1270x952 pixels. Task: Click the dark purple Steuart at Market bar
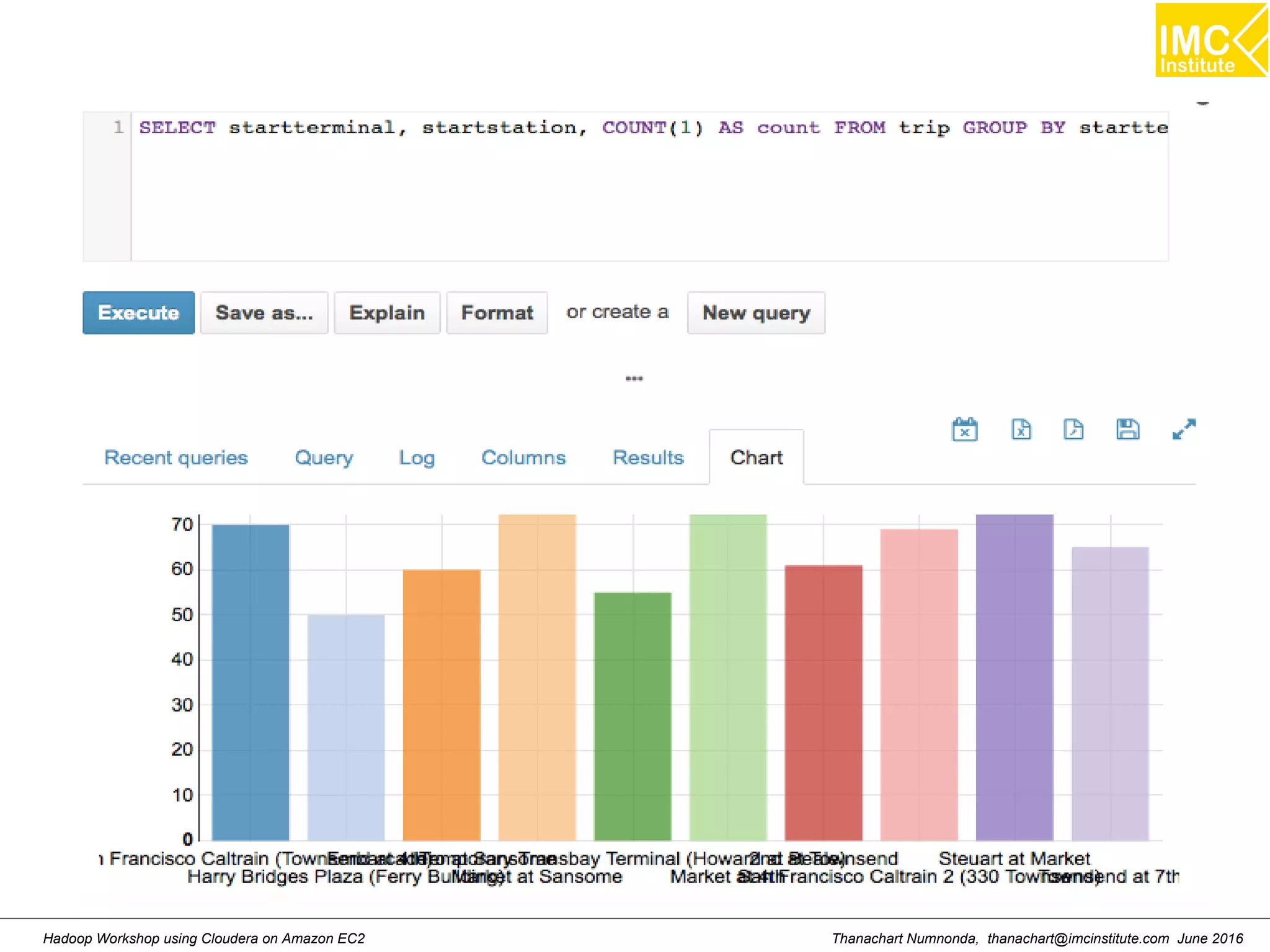[1014, 676]
